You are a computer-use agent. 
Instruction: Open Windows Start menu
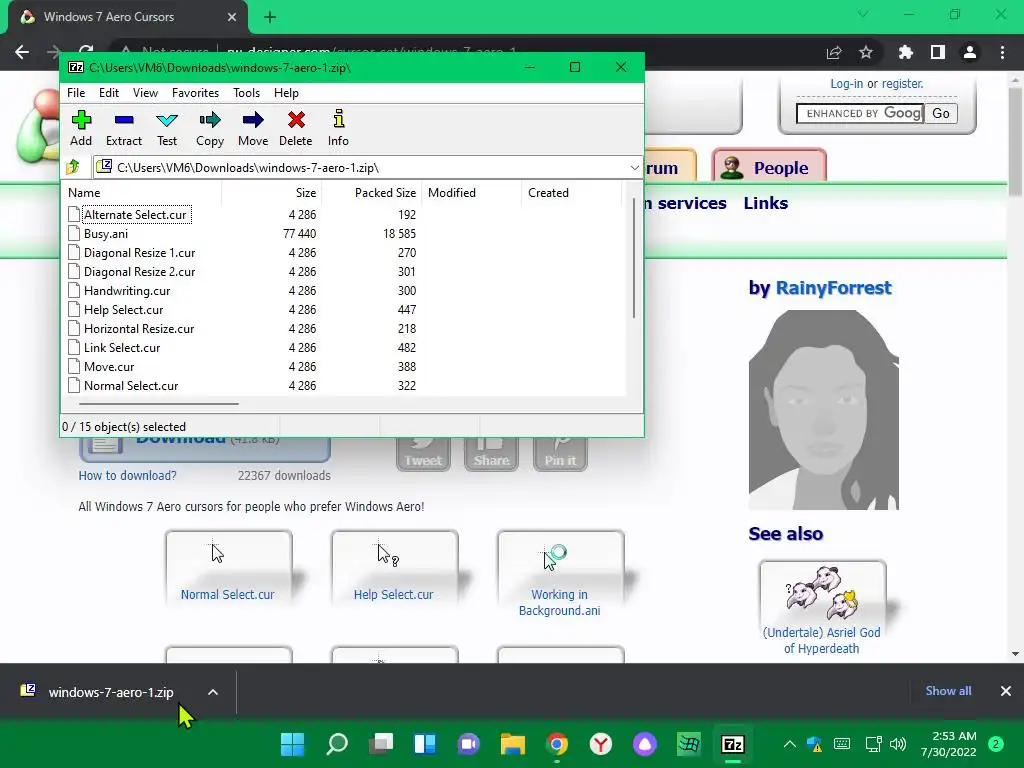pyautogui.click(x=293, y=744)
